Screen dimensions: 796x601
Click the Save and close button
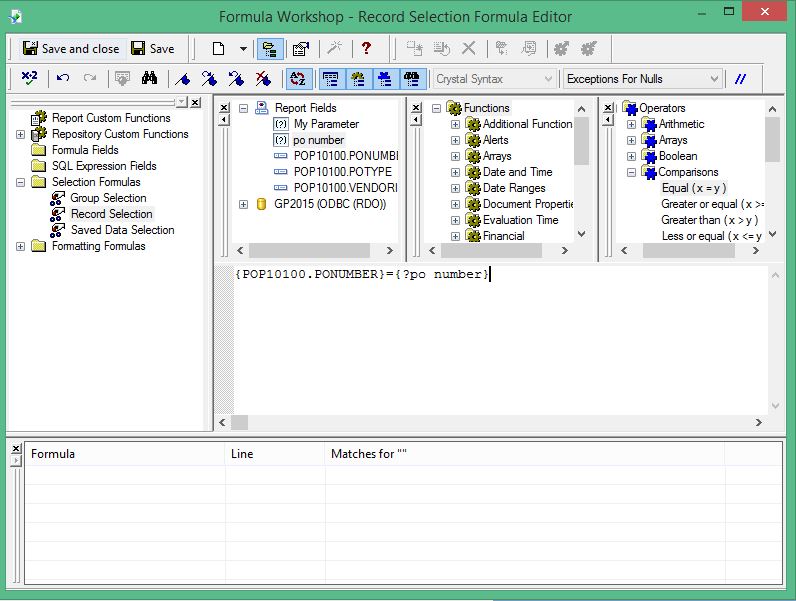click(x=71, y=49)
